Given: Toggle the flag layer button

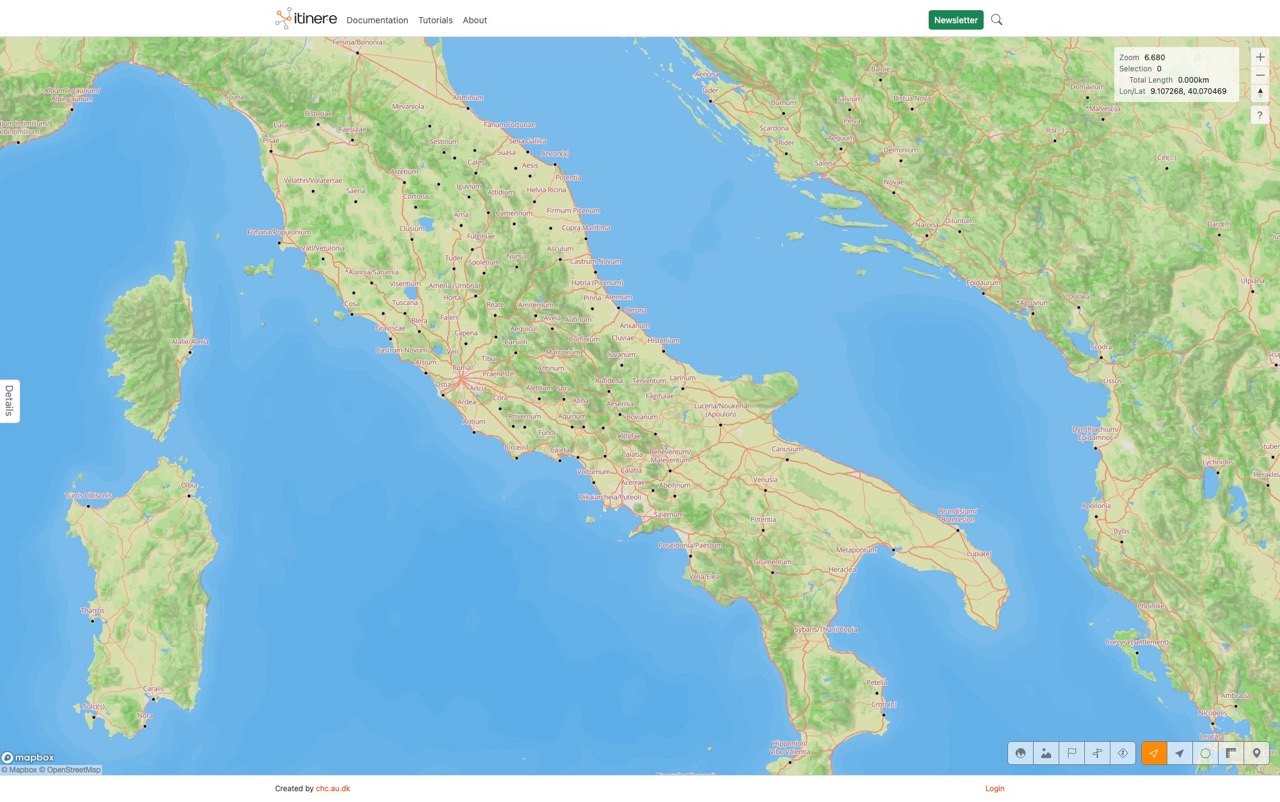Looking at the screenshot, I should click(x=1072, y=753).
